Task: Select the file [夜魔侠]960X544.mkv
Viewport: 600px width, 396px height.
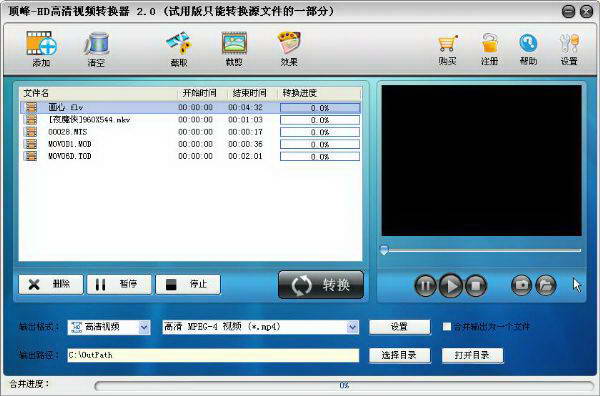Action: coord(89,120)
